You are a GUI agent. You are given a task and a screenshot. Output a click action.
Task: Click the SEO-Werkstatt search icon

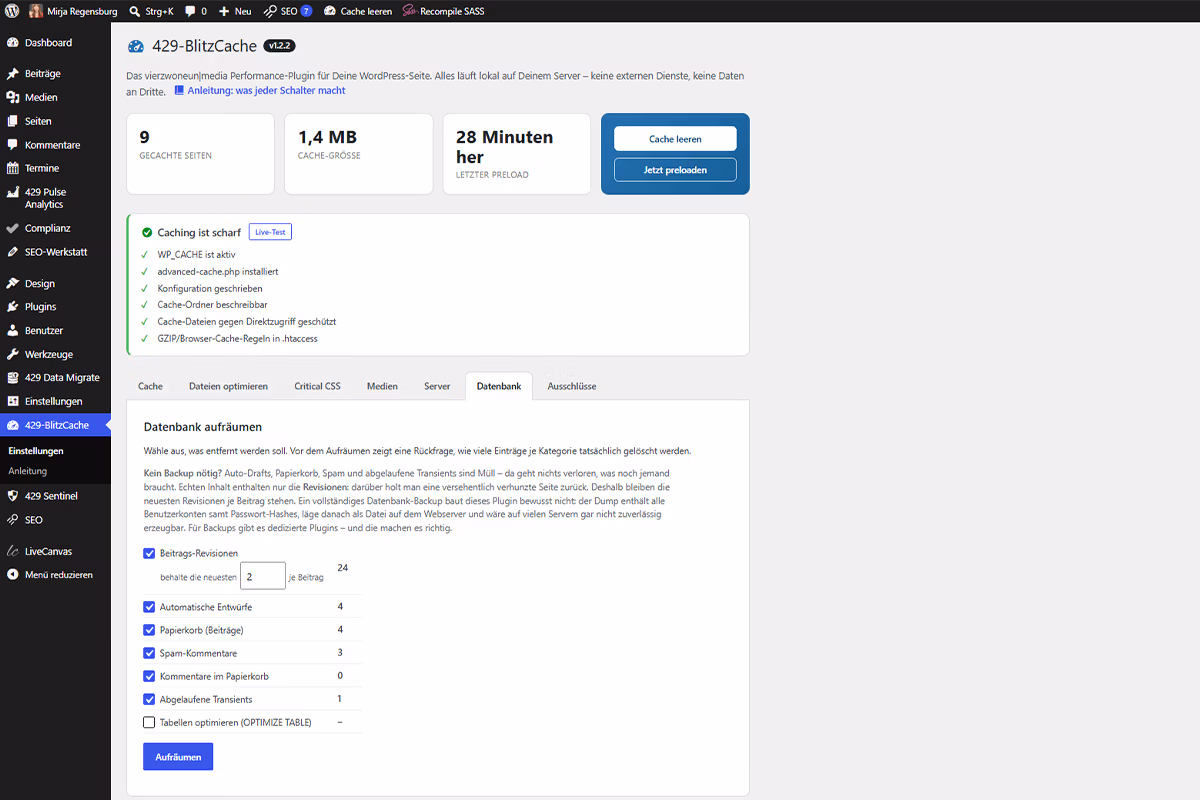click(x=13, y=252)
